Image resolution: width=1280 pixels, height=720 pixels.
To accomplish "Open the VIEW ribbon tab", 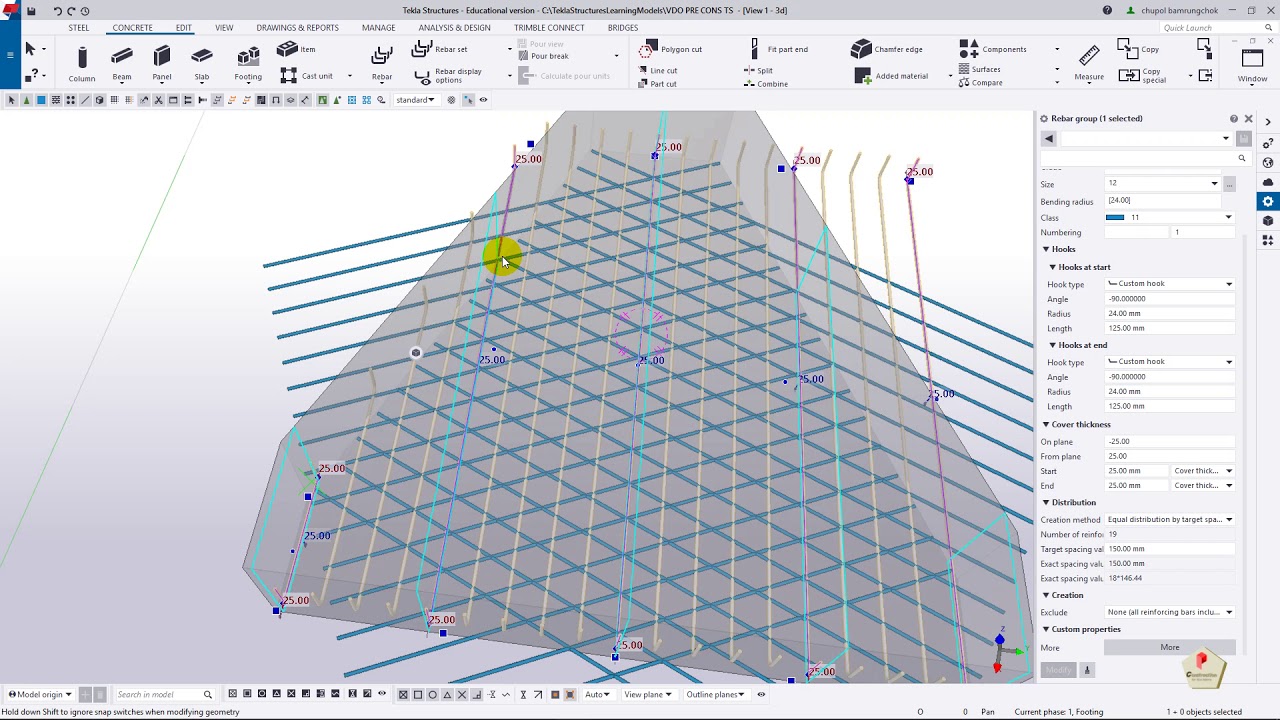I will coord(224,28).
